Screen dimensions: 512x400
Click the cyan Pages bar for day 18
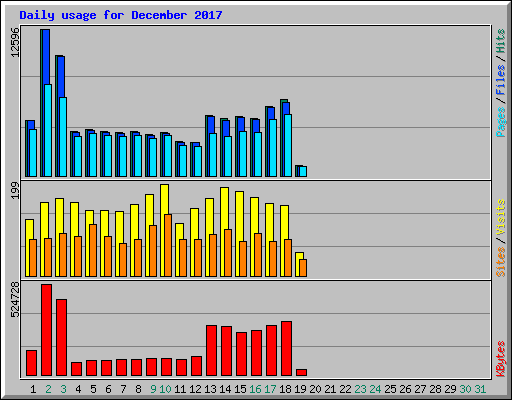pos(288,145)
